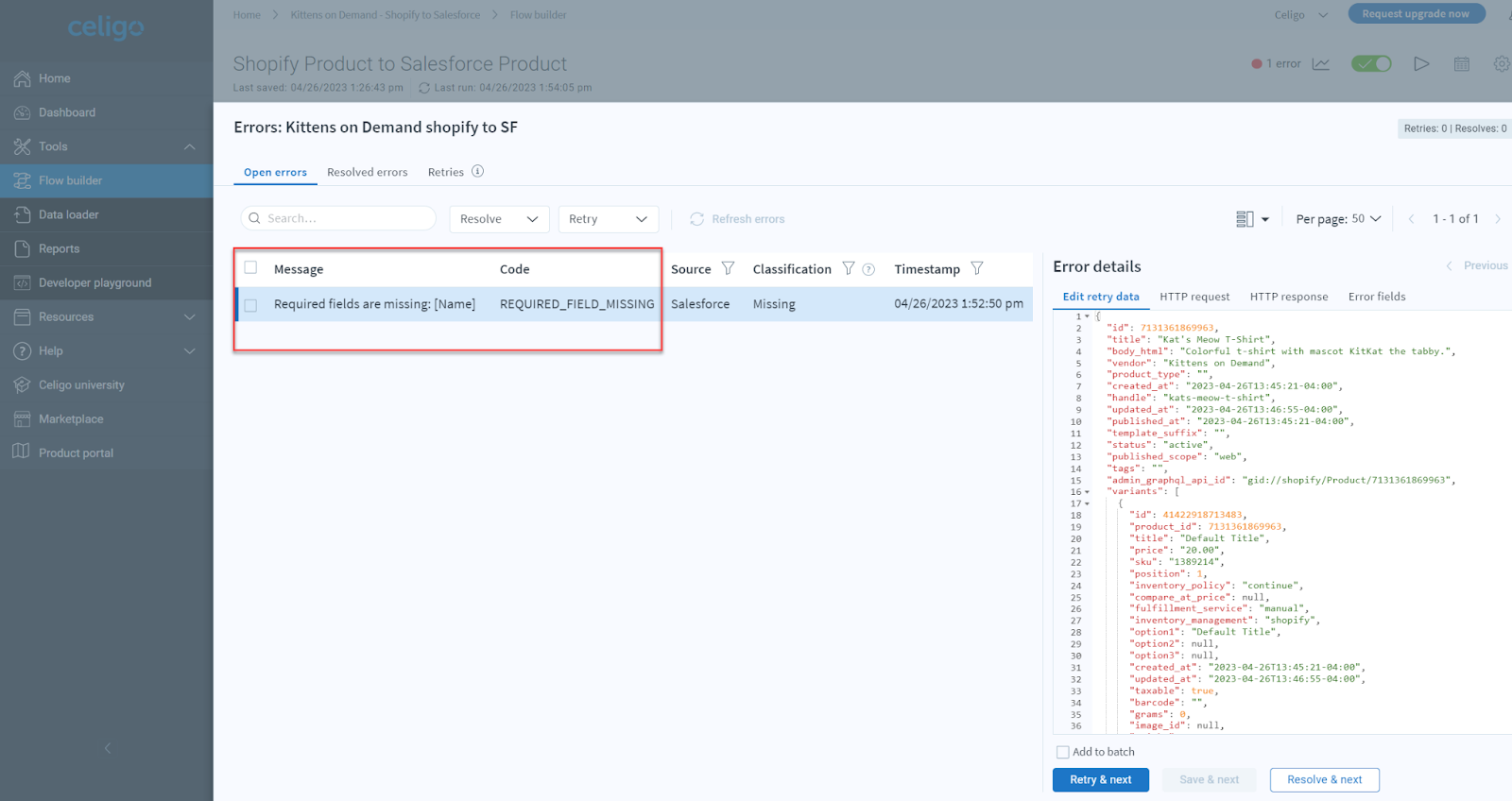Screen dimensions: 1512x801
Task: Click the Timestamp column filter icon
Action: pos(976,268)
